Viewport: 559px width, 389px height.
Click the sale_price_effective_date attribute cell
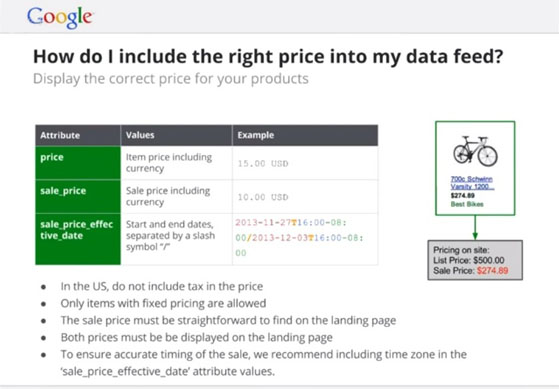click(x=78, y=239)
